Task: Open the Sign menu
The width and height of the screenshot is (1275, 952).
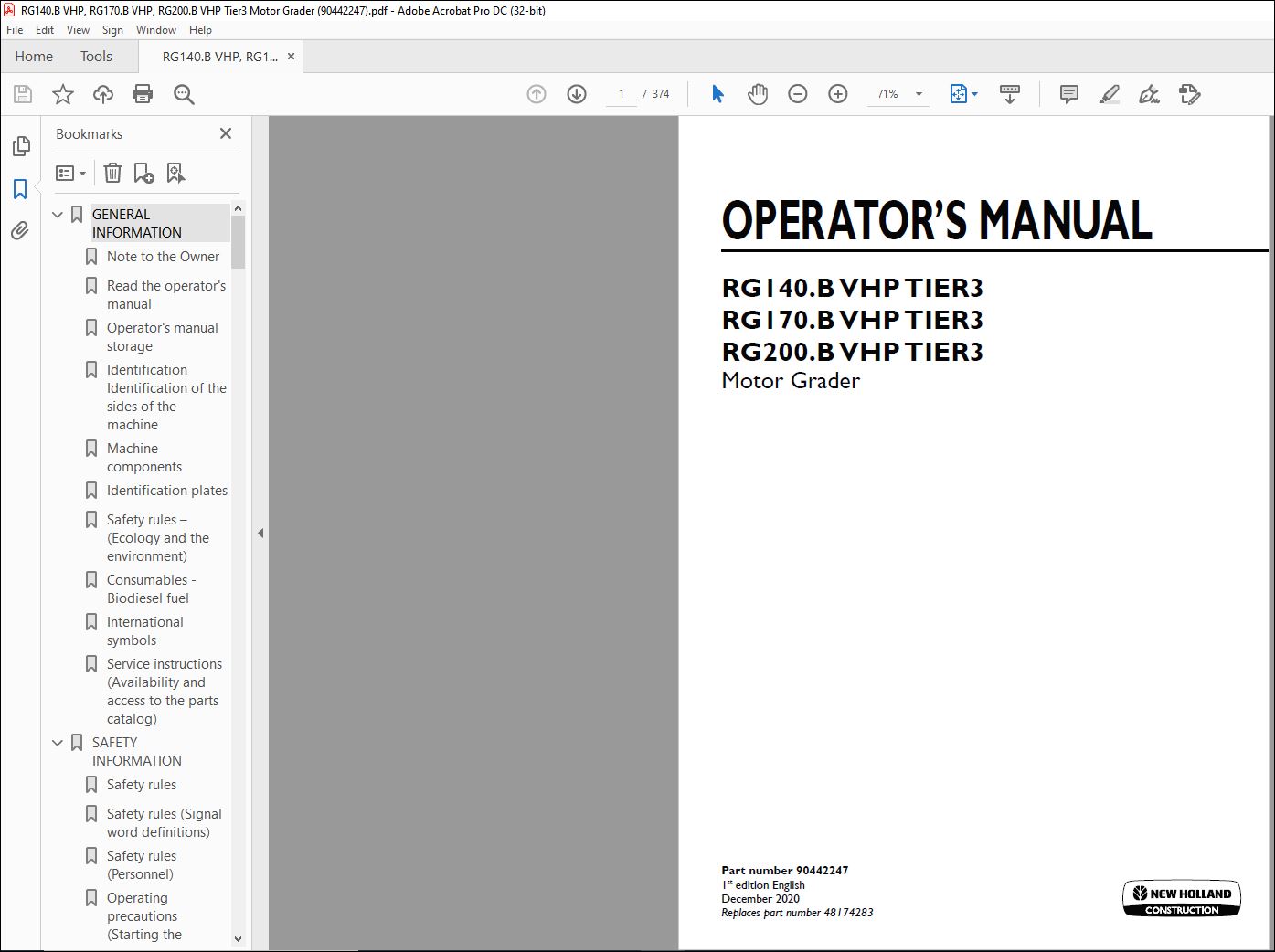Action: pyautogui.click(x=113, y=30)
